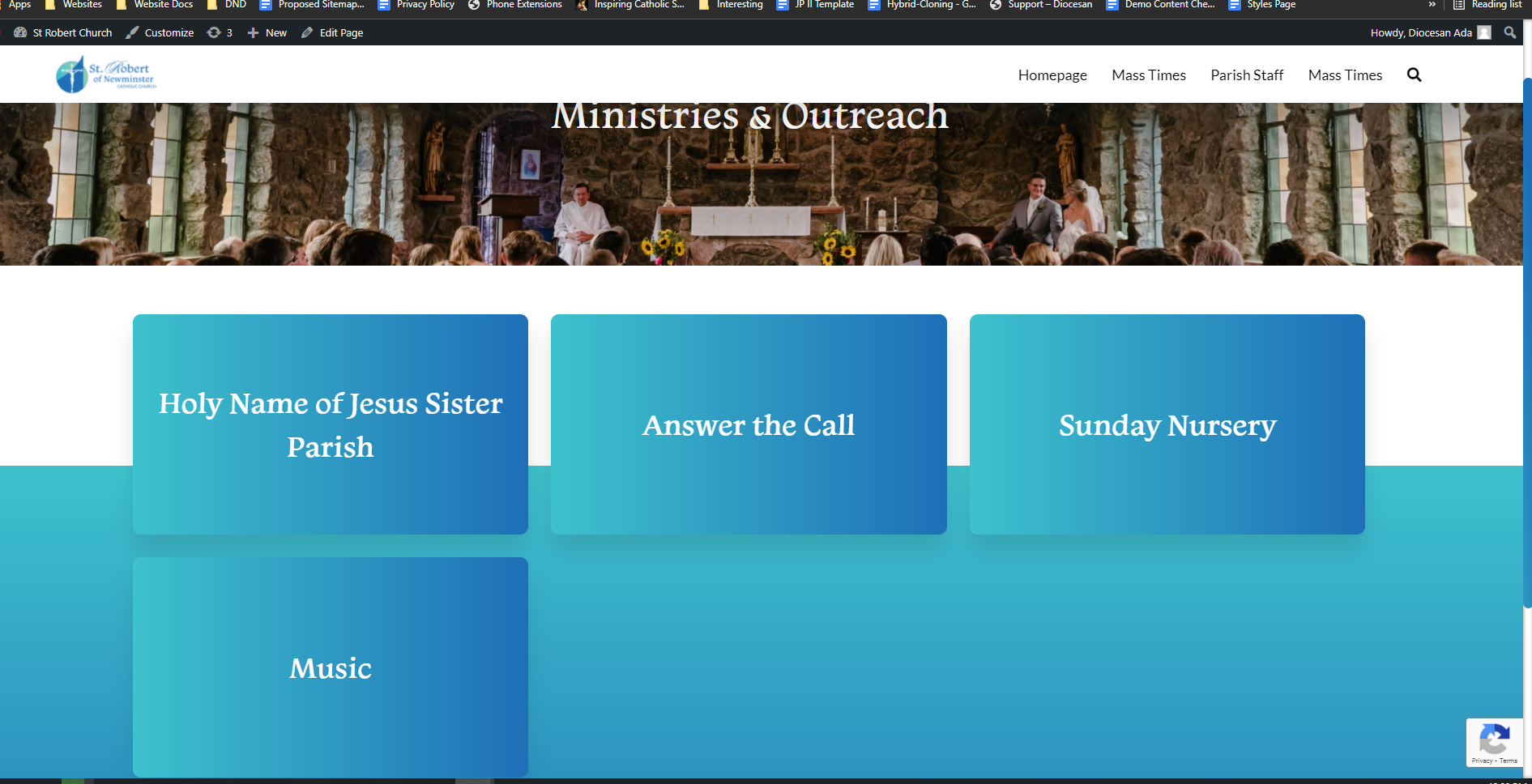Open the Websites bookmark folder
This screenshot has width=1532, height=784.
[74, 5]
